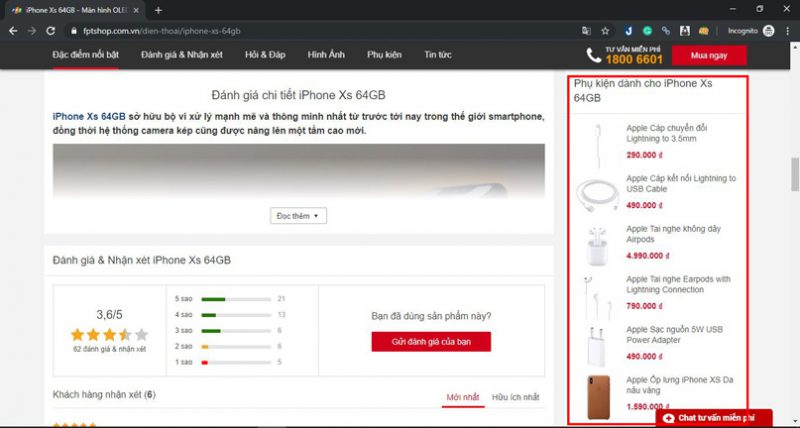Image resolution: width=800 pixels, height=428 pixels.
Task: Select the Đặc điểm nổi bật tab
Action: tap(86, 55)
